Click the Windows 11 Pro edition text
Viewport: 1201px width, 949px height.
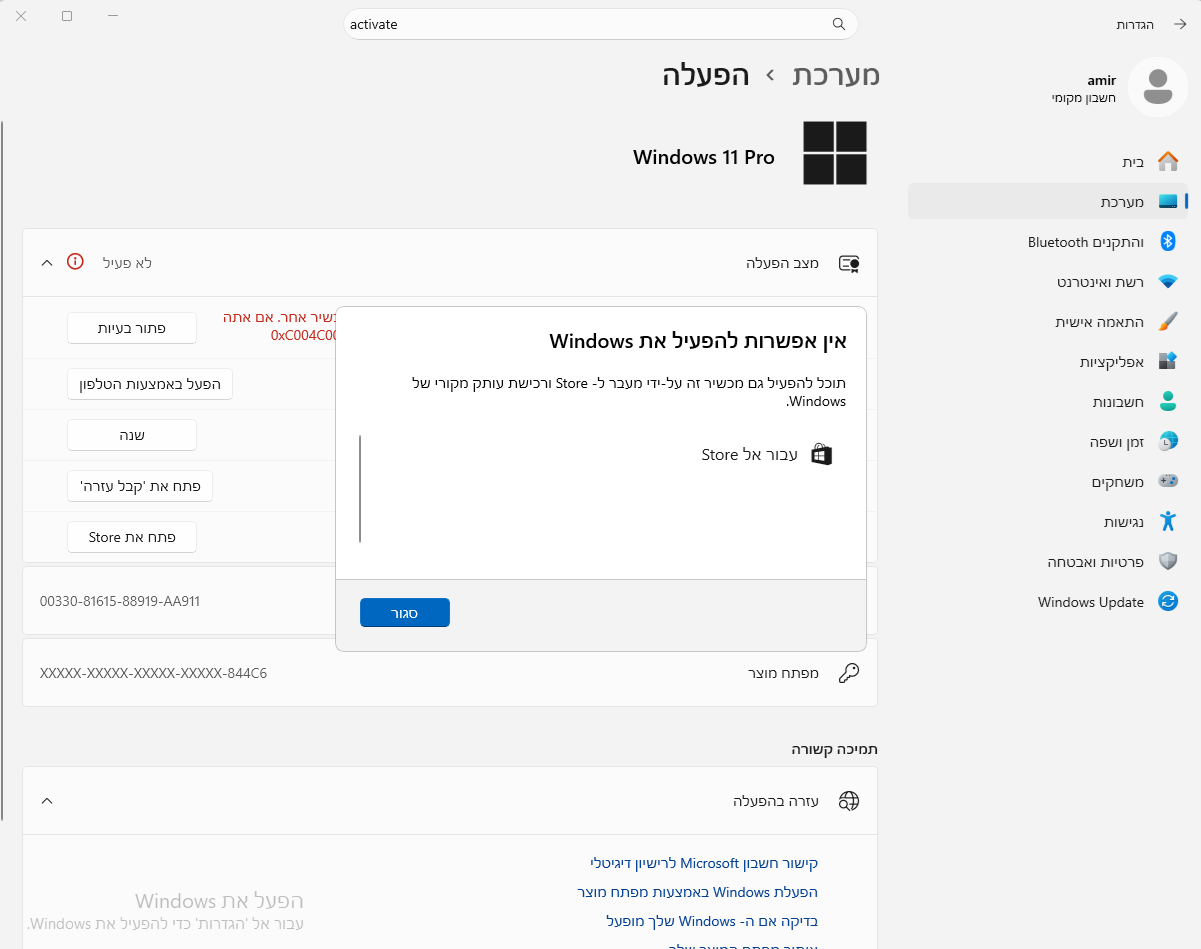click(704, 157)
